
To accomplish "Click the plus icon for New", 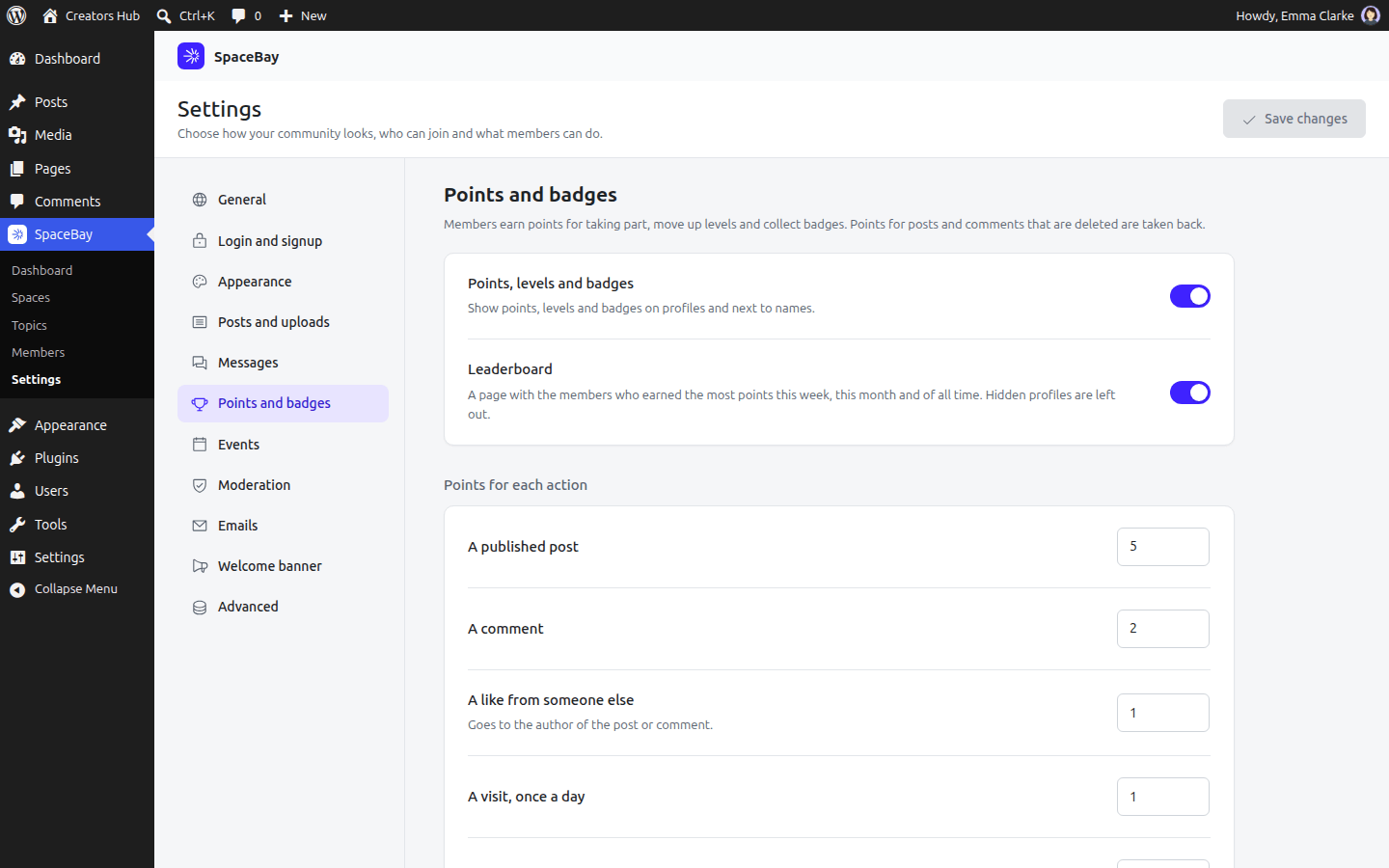I will pos(286,15).
